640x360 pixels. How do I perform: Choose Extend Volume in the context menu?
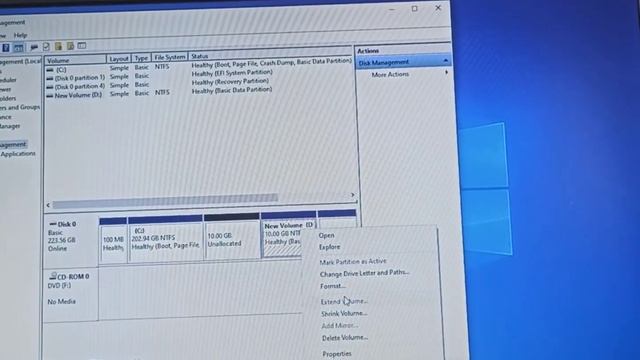[x=344, y=302]
